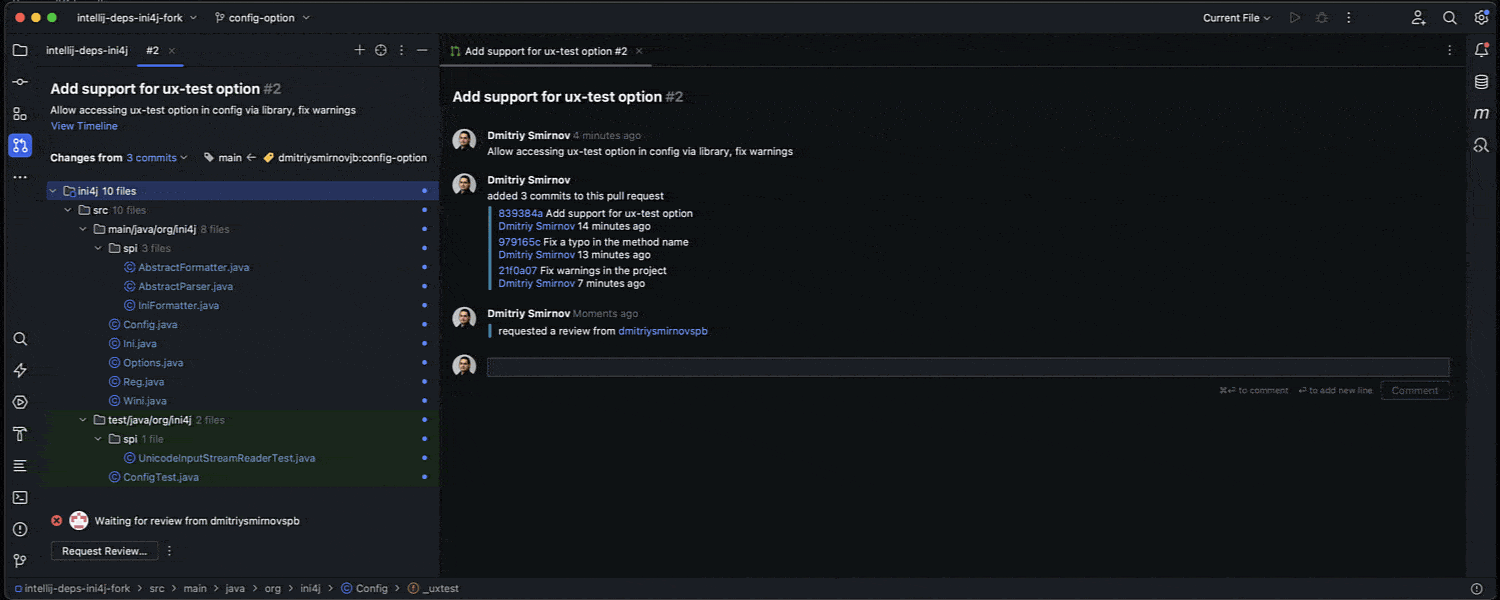Open the Git tool window icon
Image resolution: width=1500 pixels, height=600 pixels.
20,561
